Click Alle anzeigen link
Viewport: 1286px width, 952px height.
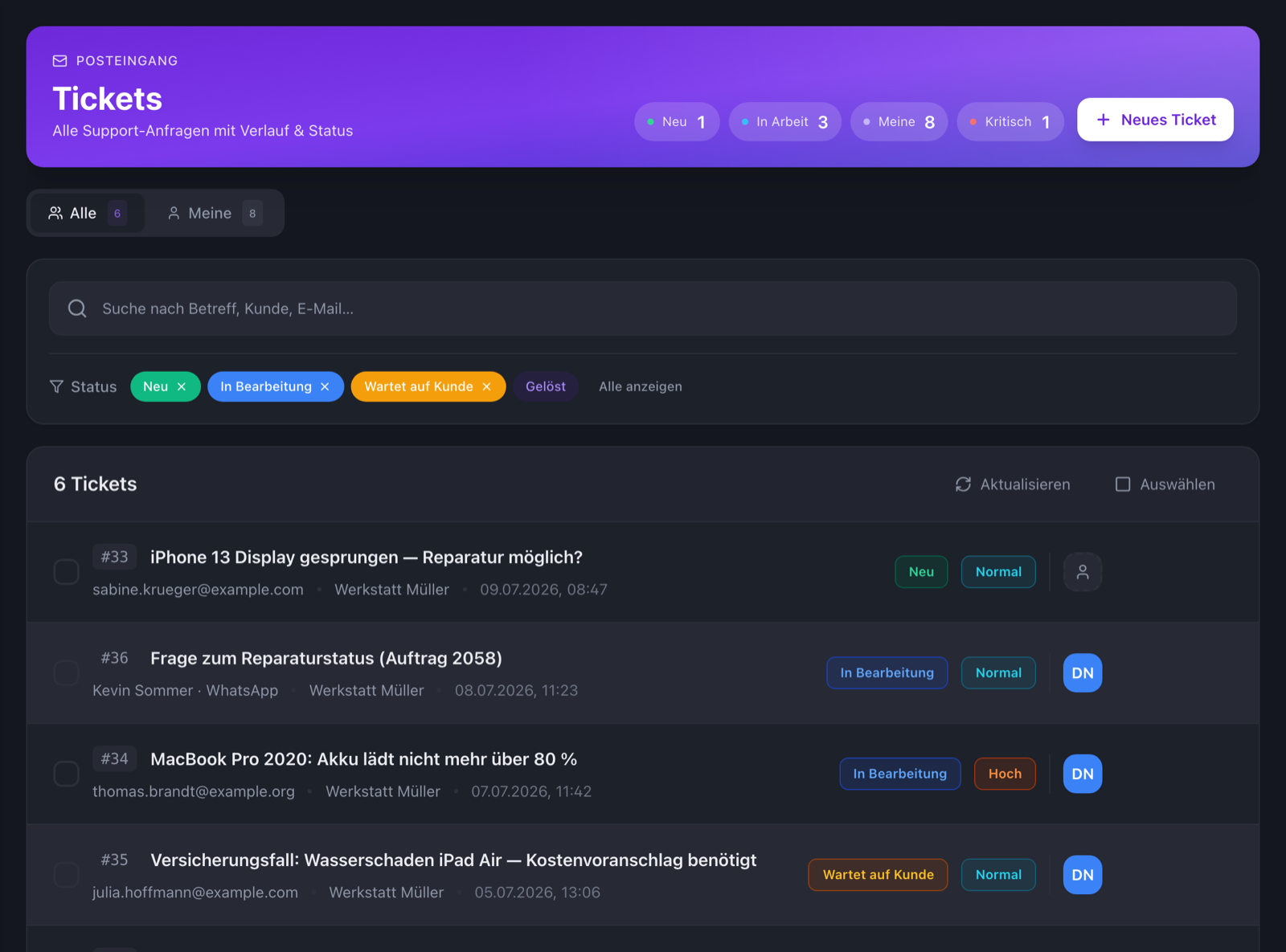point(641,386)
